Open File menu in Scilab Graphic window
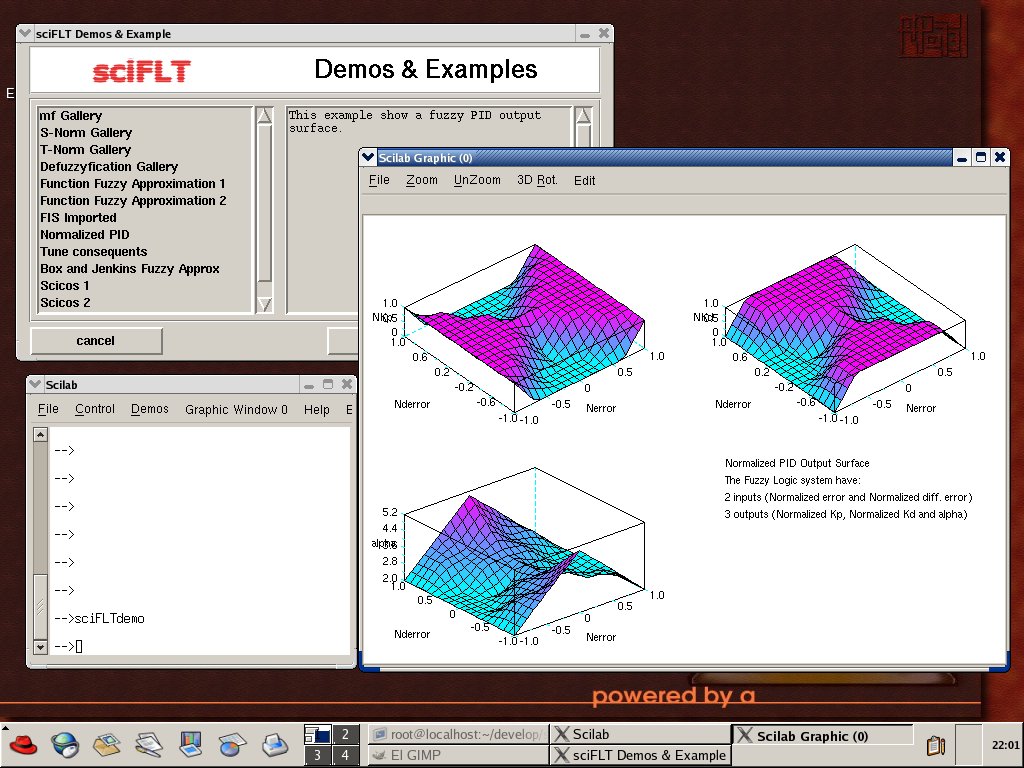This screenshot has height=768, width=1024. coord(379,180)
